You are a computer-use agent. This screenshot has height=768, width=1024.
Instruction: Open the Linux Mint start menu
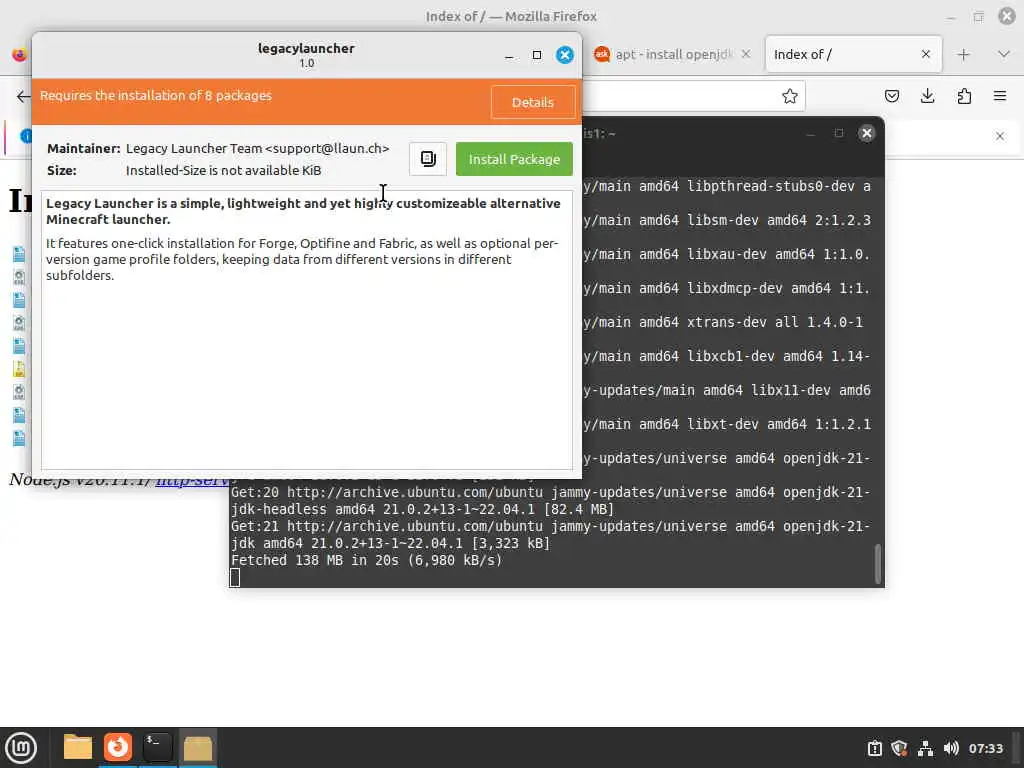[x=21, y=747]
